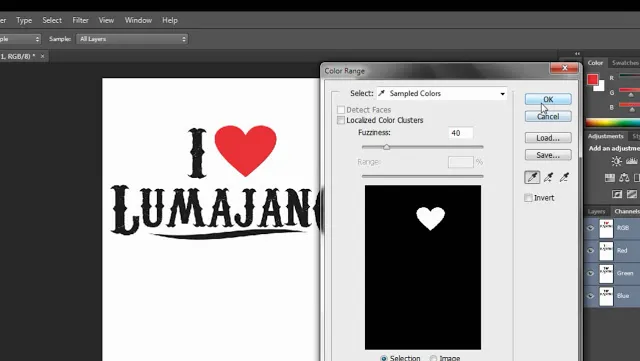The width and height of the screenshot is (640, 361).
Task: Click the Range percentage field
Action: 461,162
